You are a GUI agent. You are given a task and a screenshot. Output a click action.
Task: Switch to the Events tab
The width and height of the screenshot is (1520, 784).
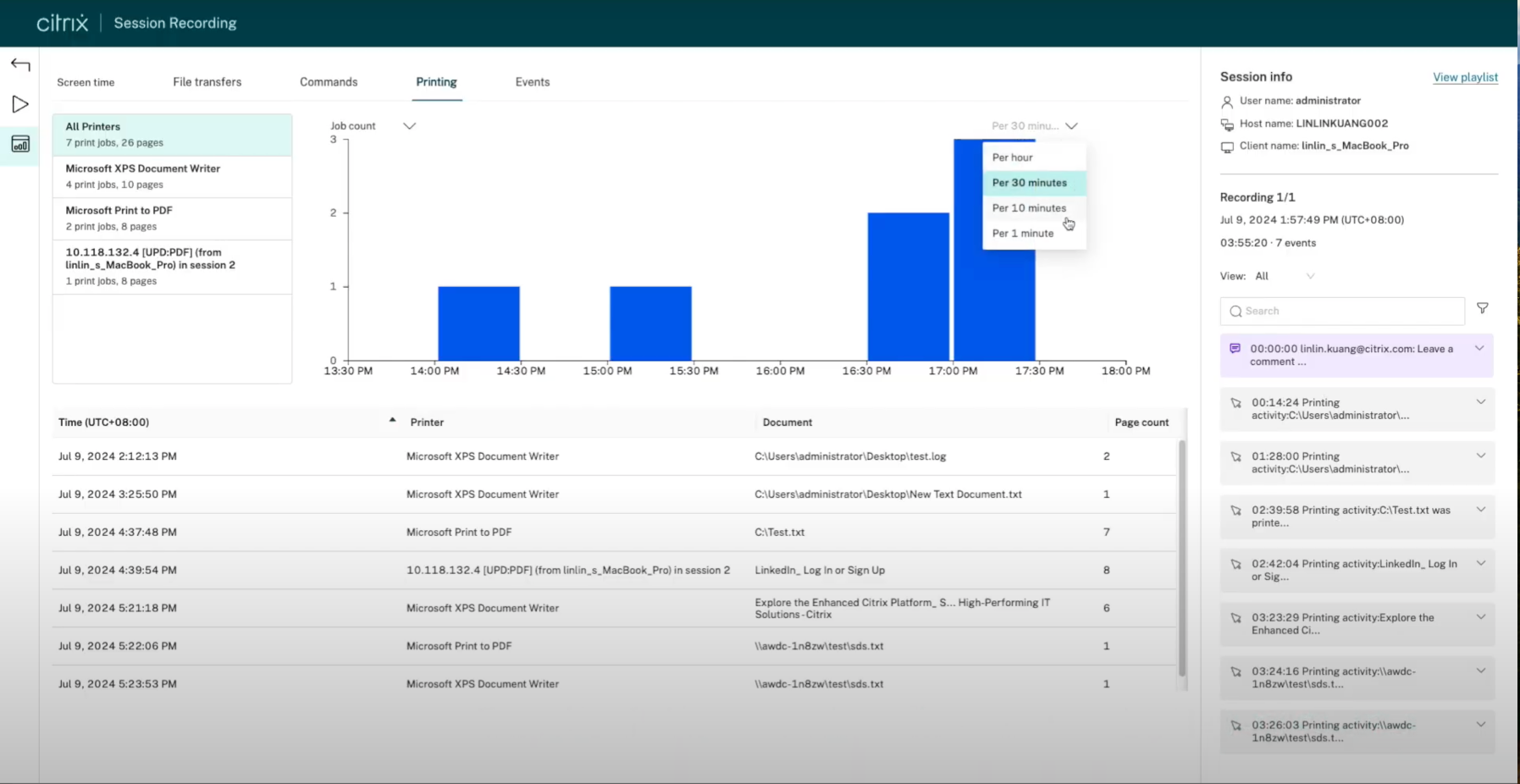point(532,82)
